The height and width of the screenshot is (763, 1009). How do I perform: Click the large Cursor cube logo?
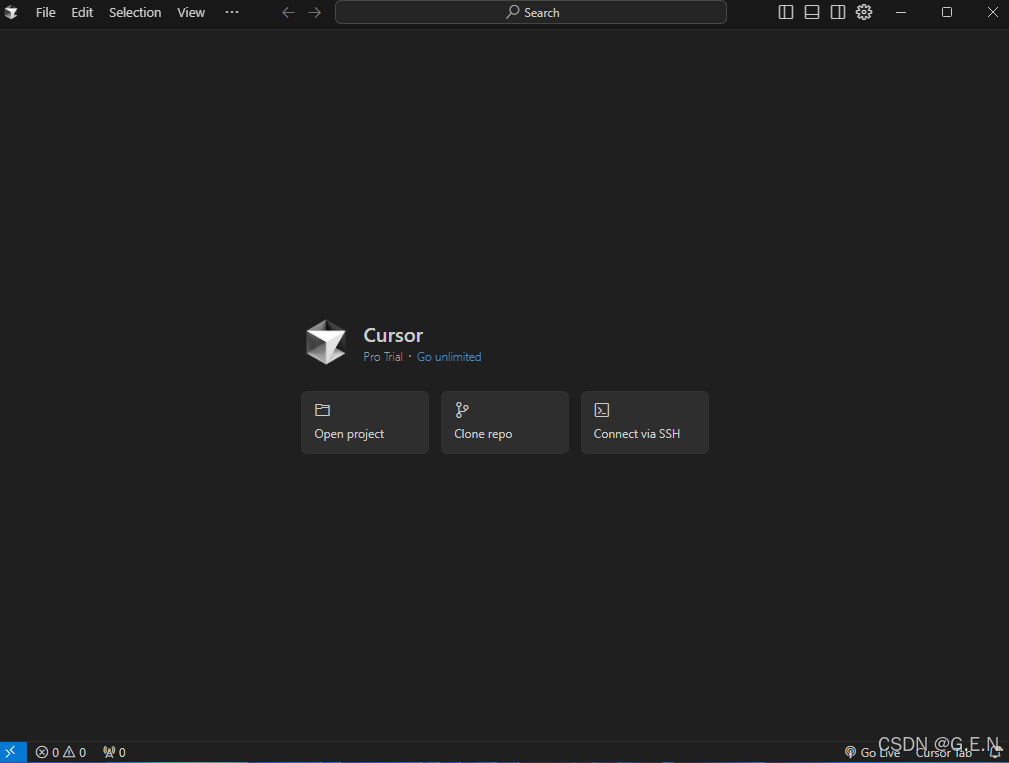tap(326, 342)
